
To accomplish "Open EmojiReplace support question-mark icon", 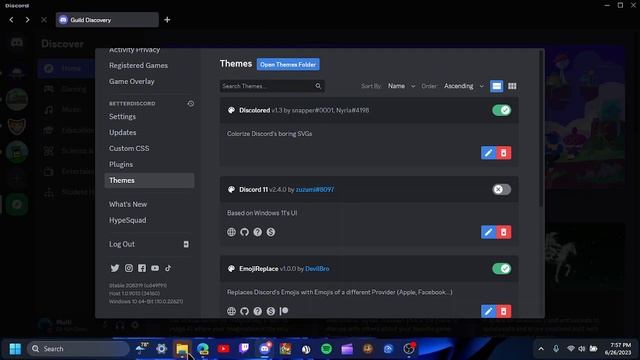I will point(258,311).
